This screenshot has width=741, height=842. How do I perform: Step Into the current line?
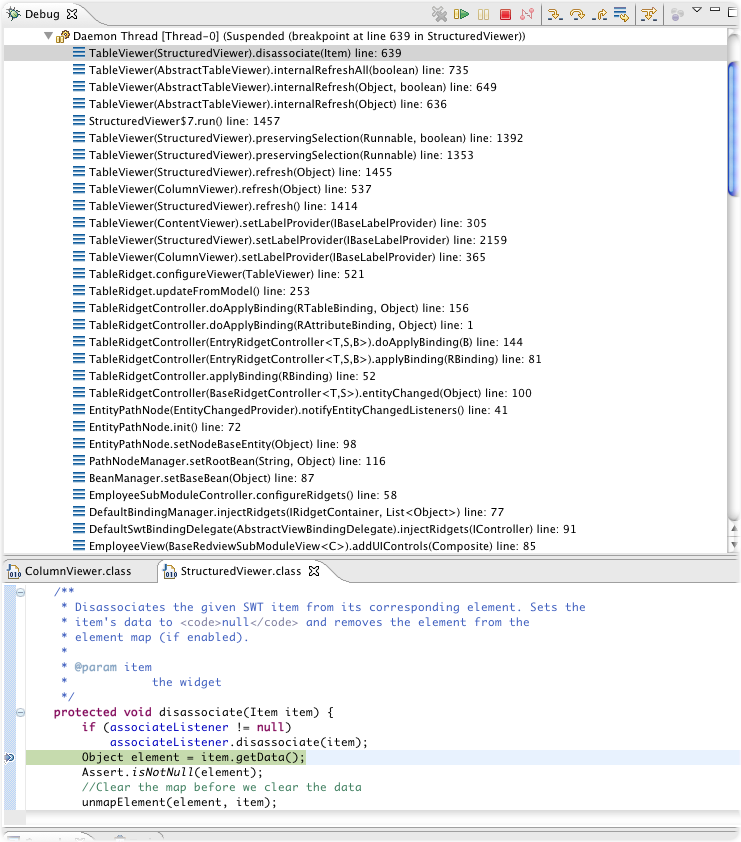pos(555,14)
